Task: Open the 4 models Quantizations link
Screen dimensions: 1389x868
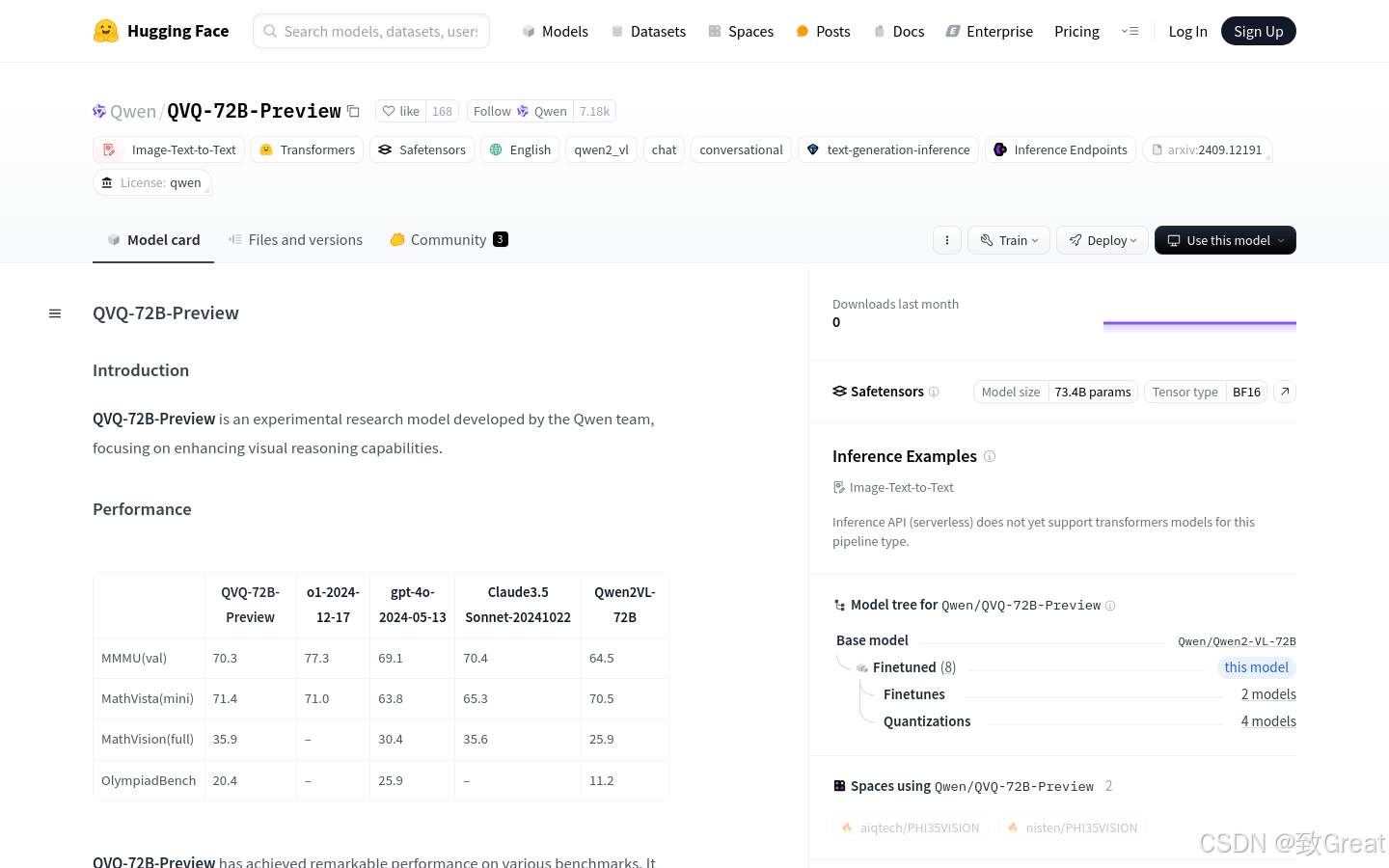Action: point(1268,721)
